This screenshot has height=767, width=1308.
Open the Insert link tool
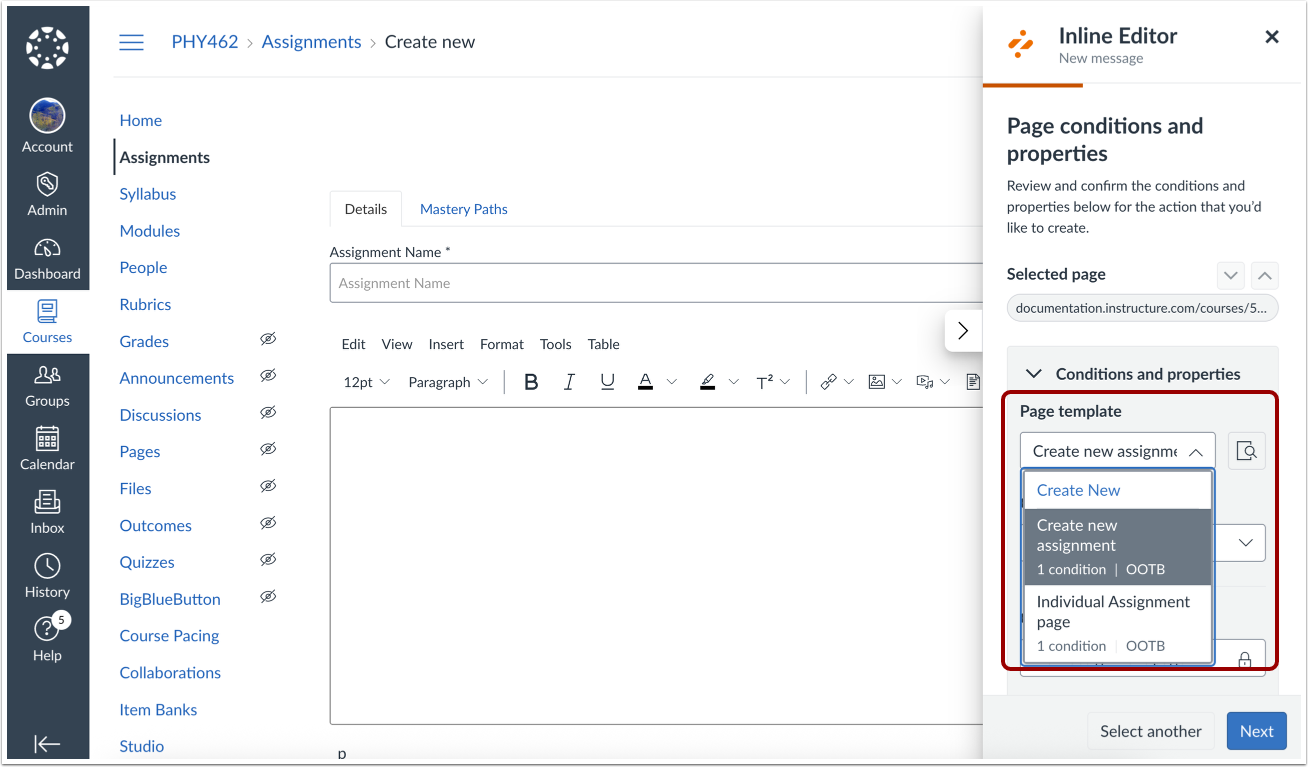tap(827, 381)
